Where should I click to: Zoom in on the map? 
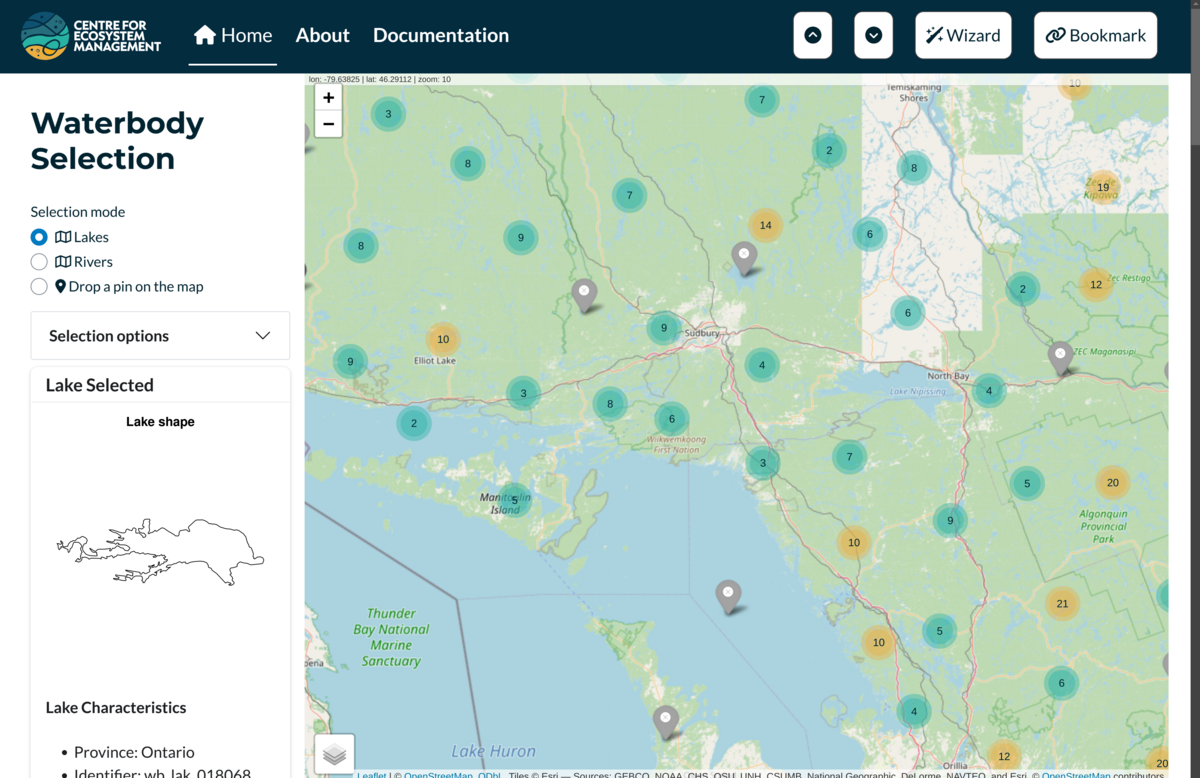pos(328,97)
